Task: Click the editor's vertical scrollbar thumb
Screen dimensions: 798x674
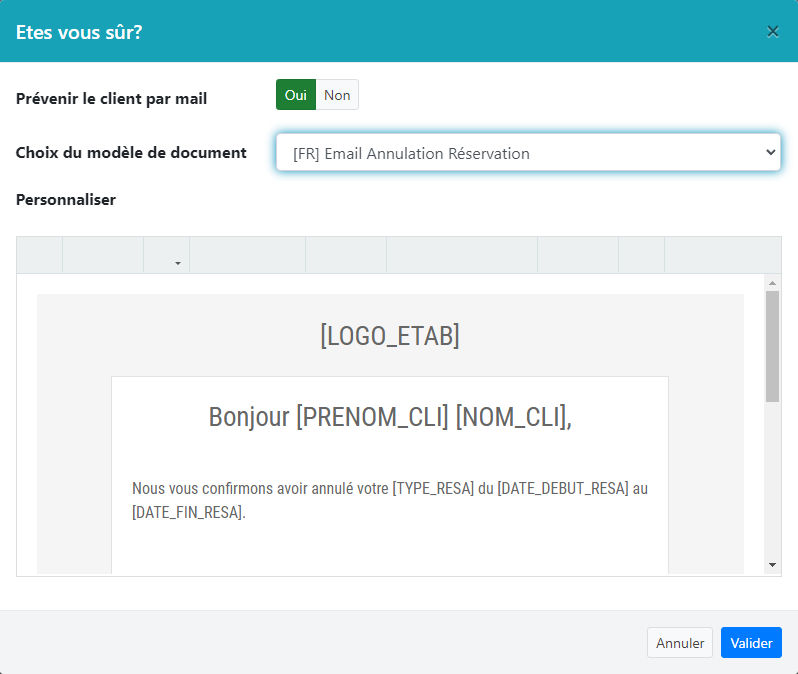Action: [x=772, y=345]
